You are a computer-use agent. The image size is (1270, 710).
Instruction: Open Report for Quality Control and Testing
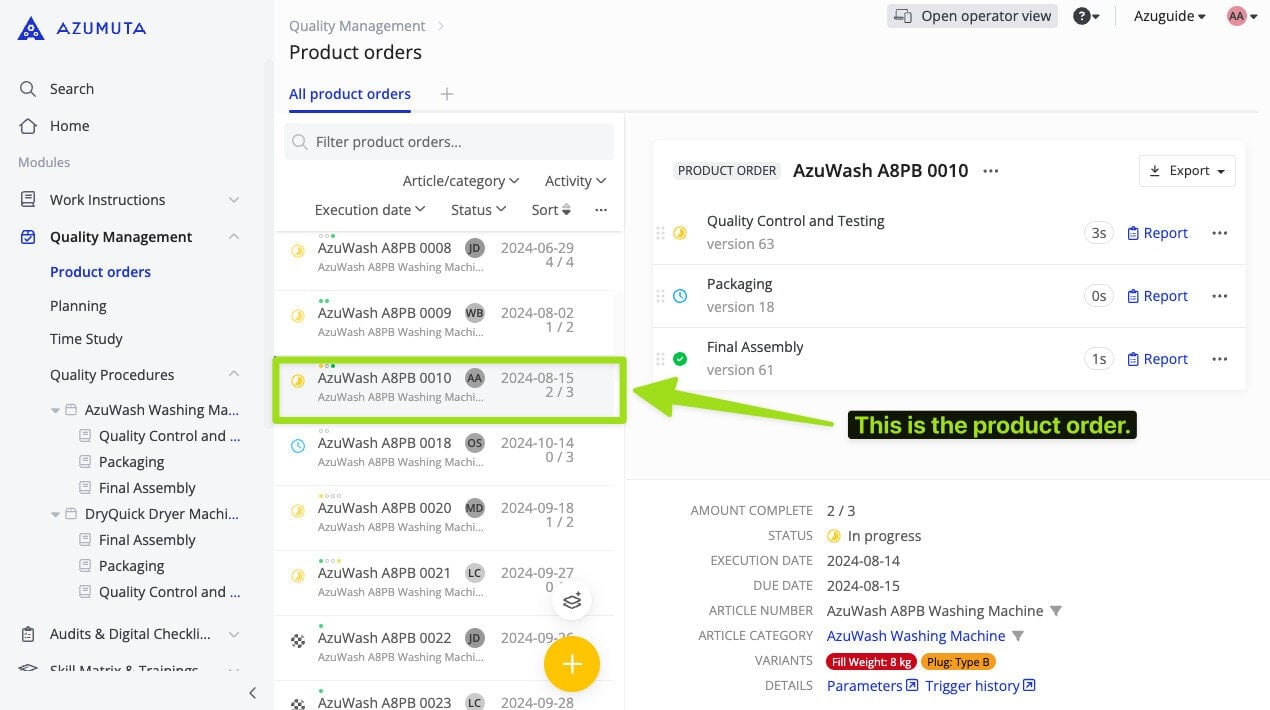click(x=1157, y=233)
